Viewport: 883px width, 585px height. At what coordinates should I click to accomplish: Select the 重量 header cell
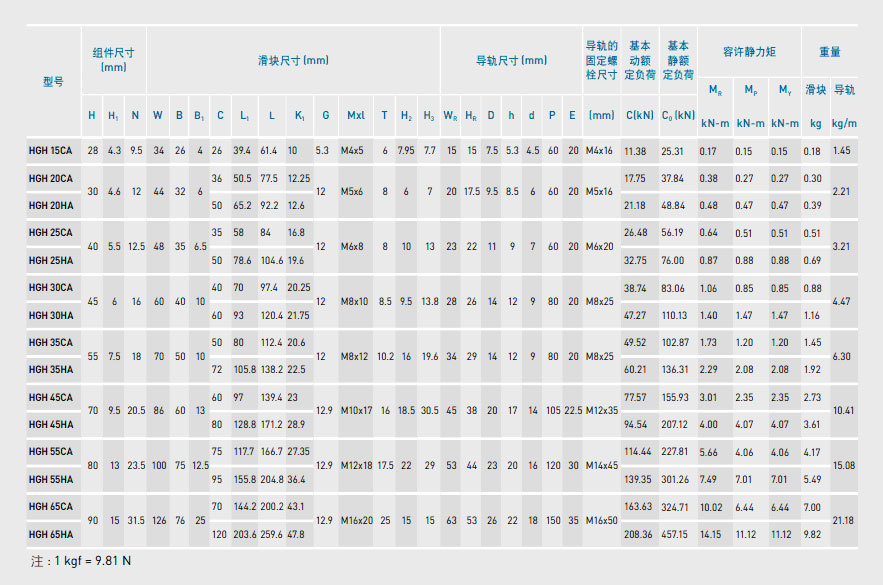[x=830, y=52]
